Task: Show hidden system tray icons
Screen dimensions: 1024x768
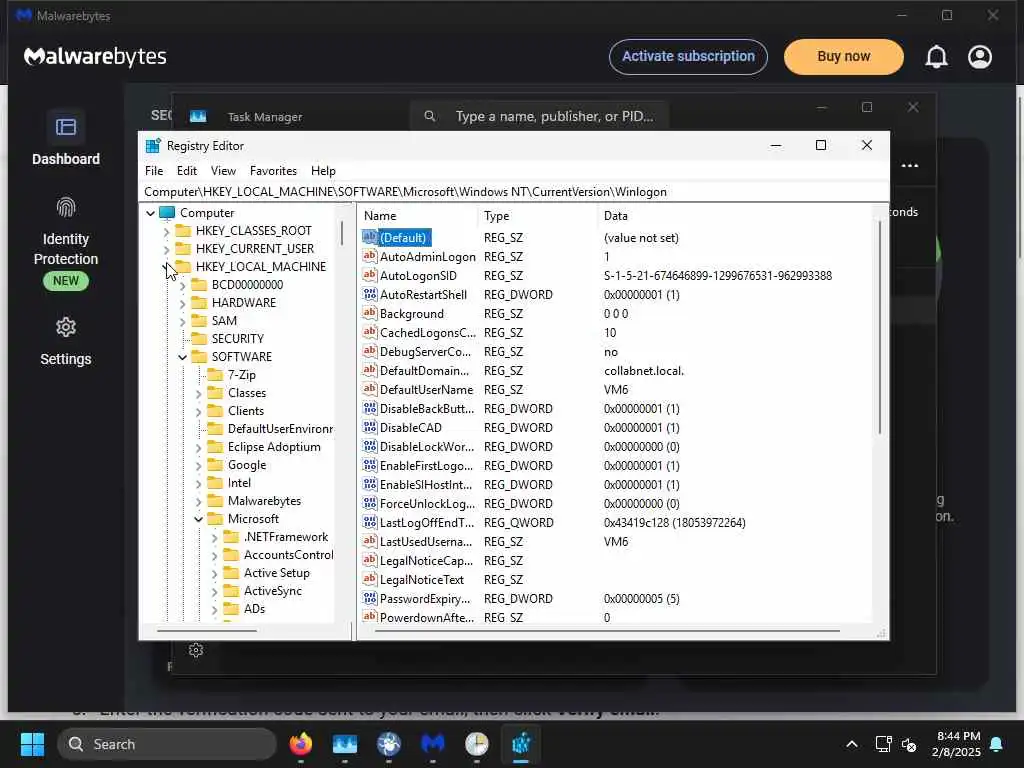Action: pyautogui.click(x=852, y=744)
